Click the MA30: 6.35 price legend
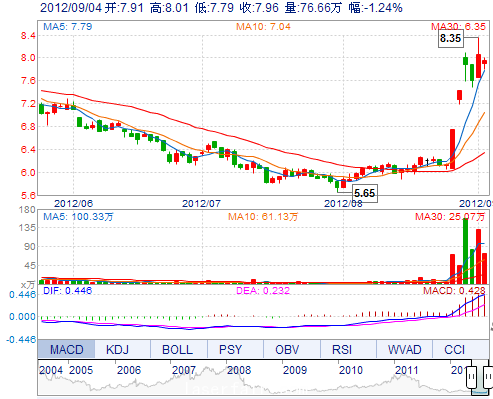Image resolution: width=493 pixels, height=399 pixels. (458, 26)
